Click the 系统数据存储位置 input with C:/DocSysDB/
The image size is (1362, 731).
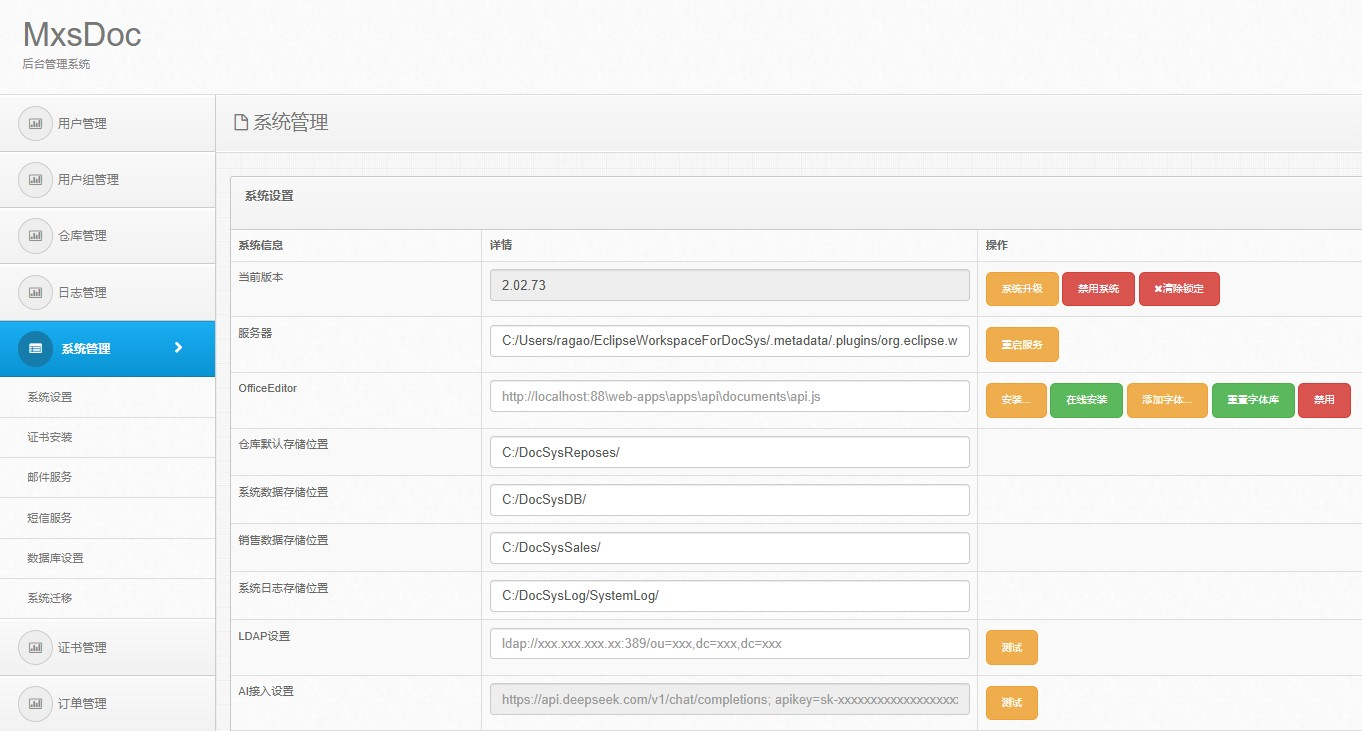pyautogui.click(x=730, y=500)
